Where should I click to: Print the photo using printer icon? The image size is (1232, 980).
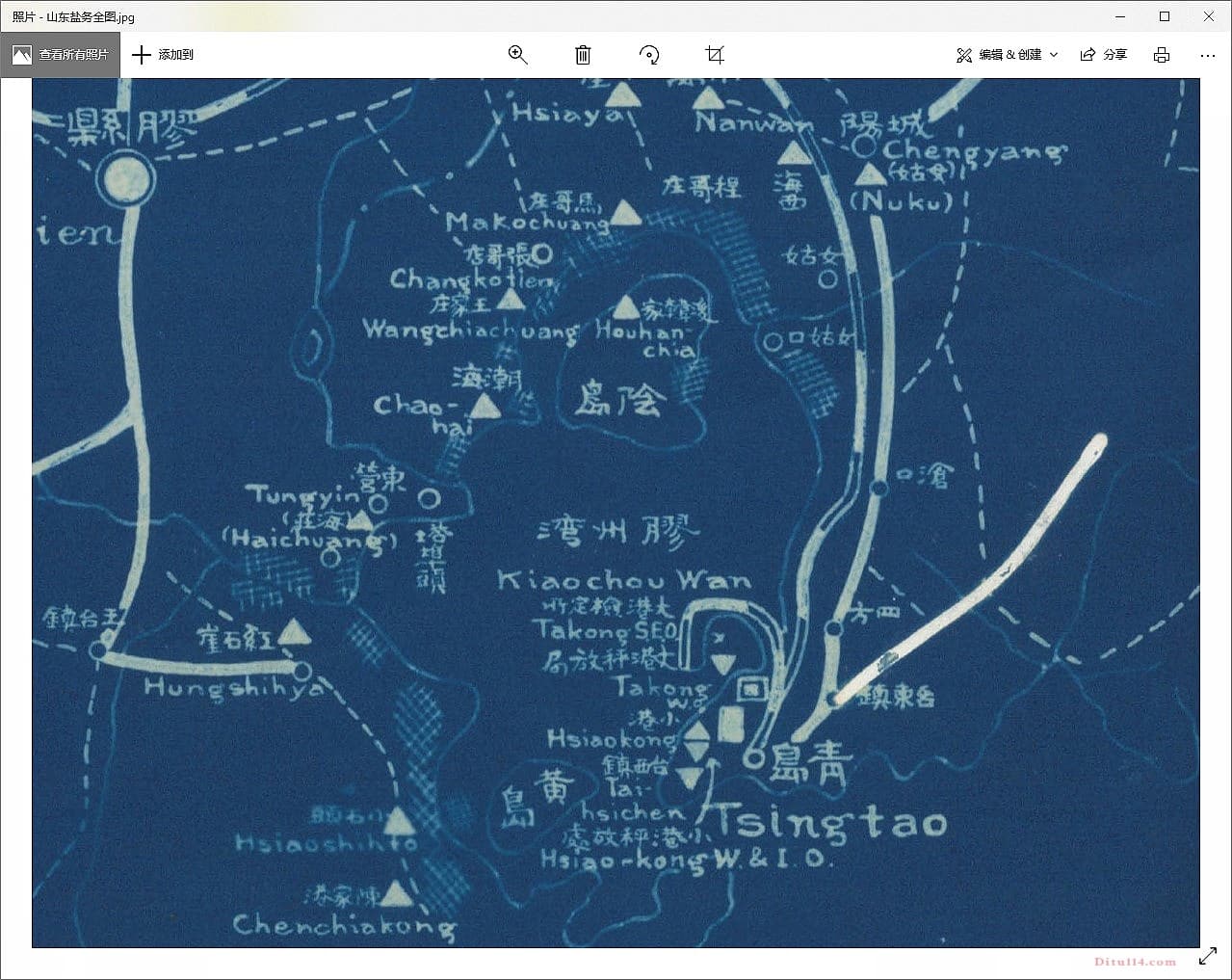point(1162,55)
